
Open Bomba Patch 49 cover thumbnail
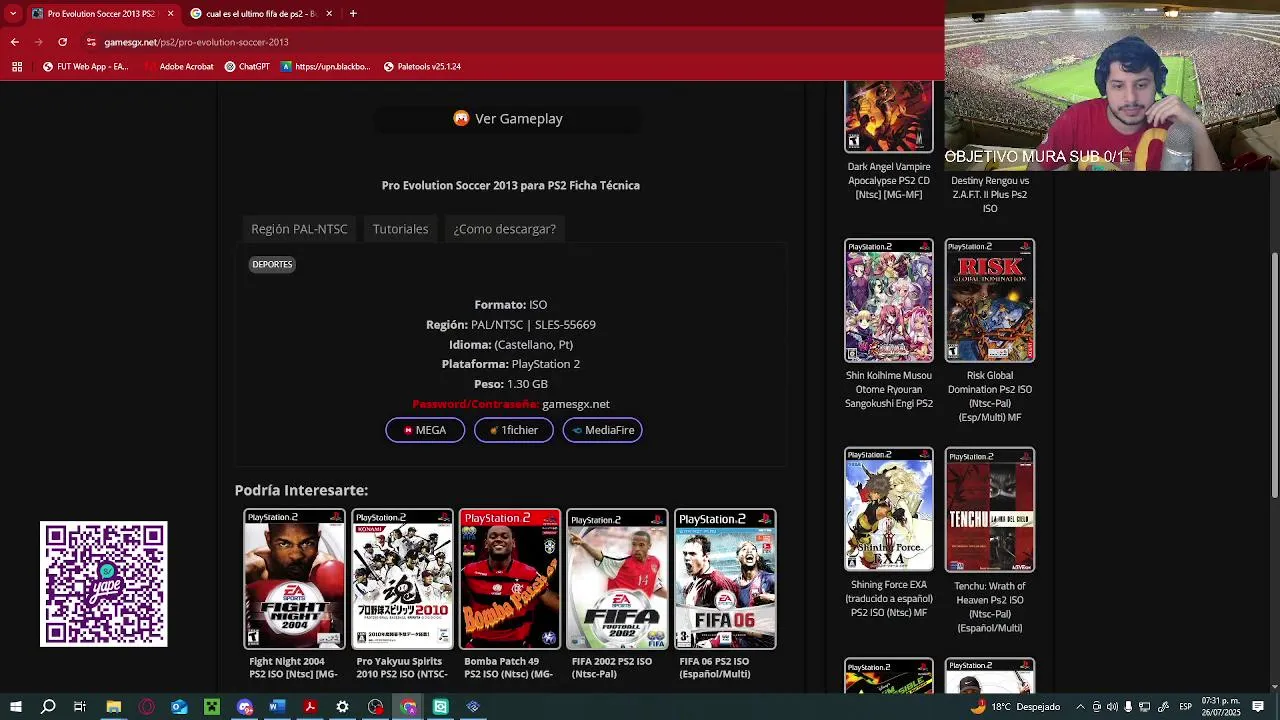[x=509, y=580]
